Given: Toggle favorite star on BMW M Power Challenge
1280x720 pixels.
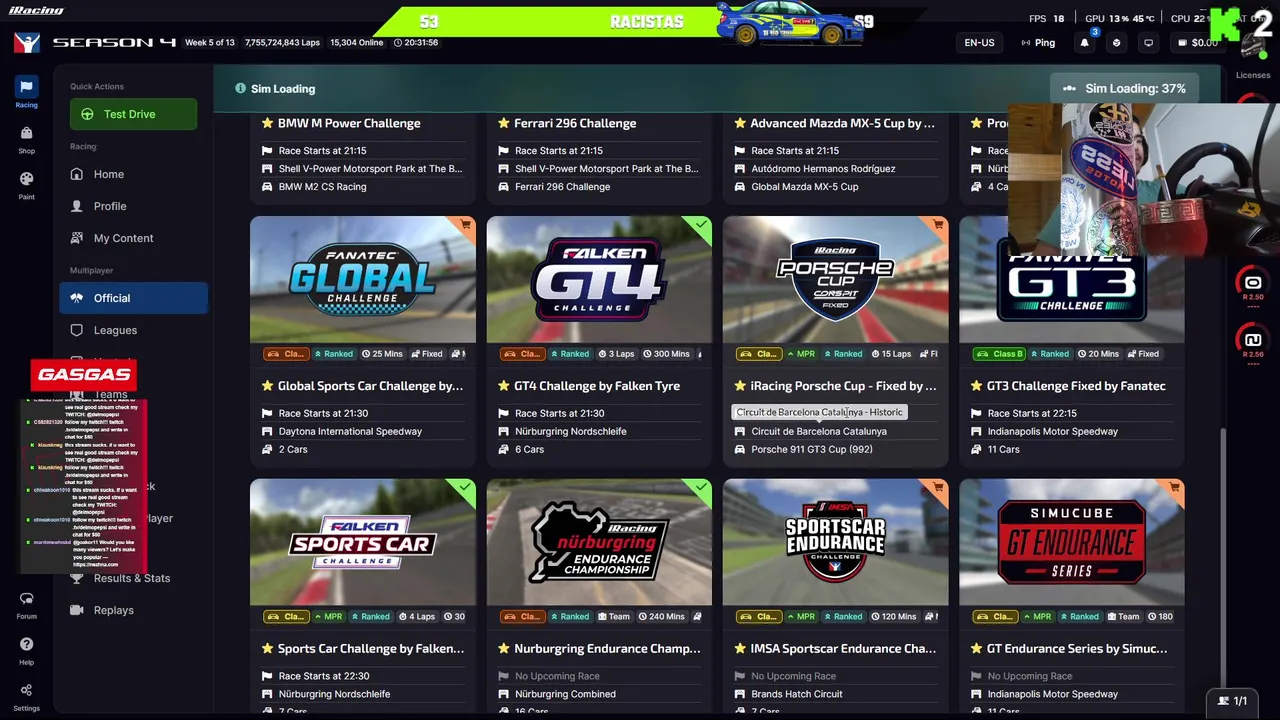Looking at the screenshot, I should point(267,123).
